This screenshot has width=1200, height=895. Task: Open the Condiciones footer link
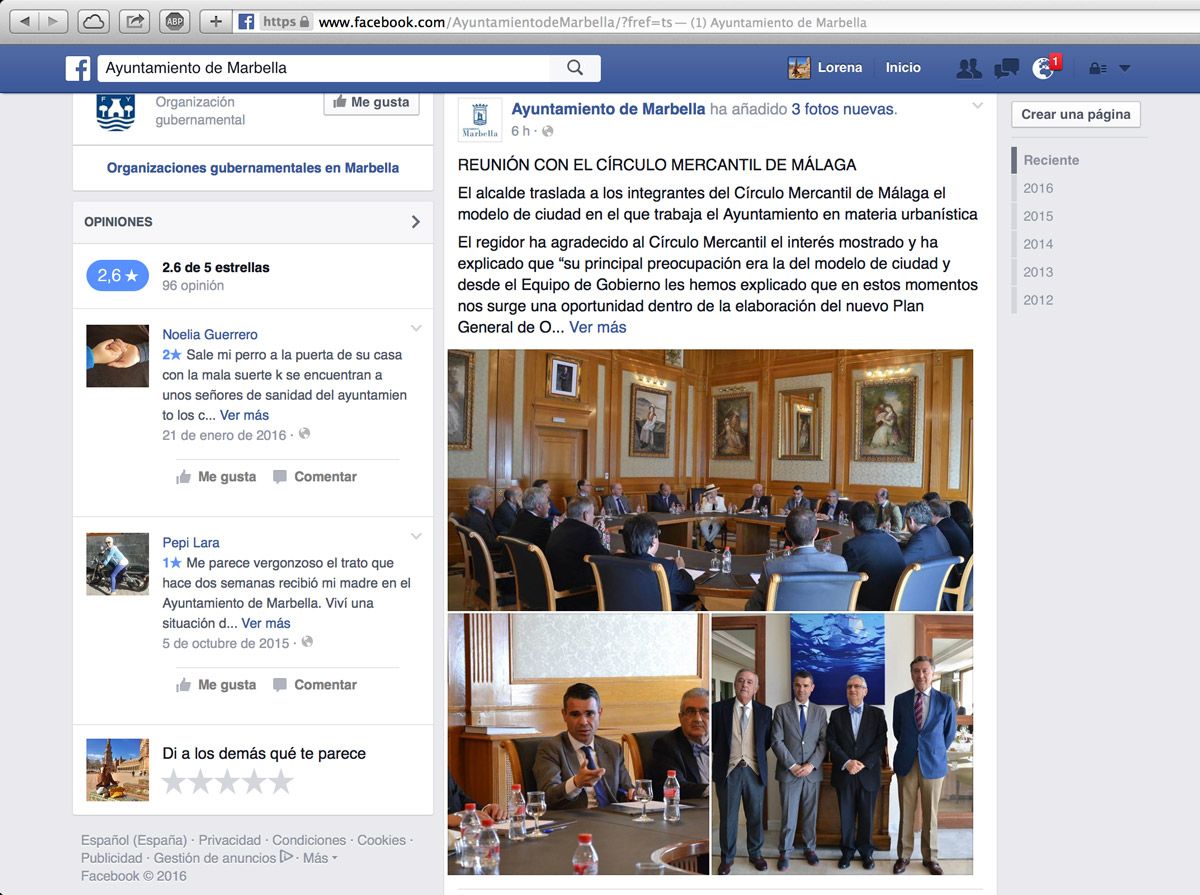(x=309, y=841)
